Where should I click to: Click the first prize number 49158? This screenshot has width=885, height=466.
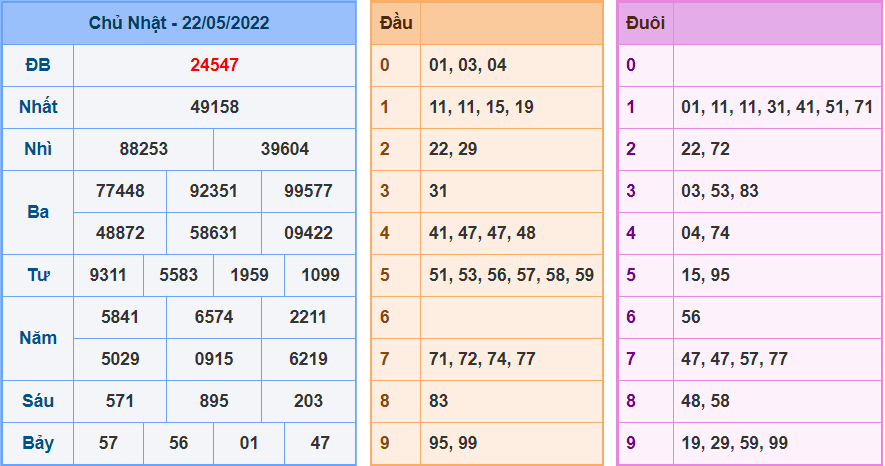(x=214, y=107)
